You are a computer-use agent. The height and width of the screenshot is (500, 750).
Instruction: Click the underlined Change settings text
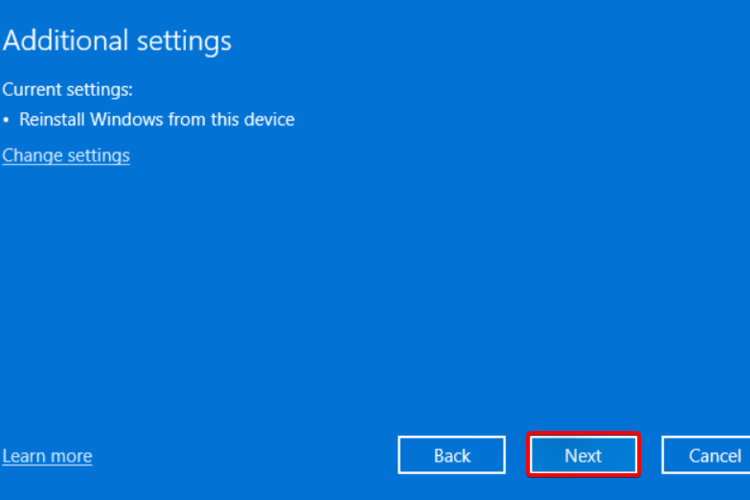[x=66, y=155]
